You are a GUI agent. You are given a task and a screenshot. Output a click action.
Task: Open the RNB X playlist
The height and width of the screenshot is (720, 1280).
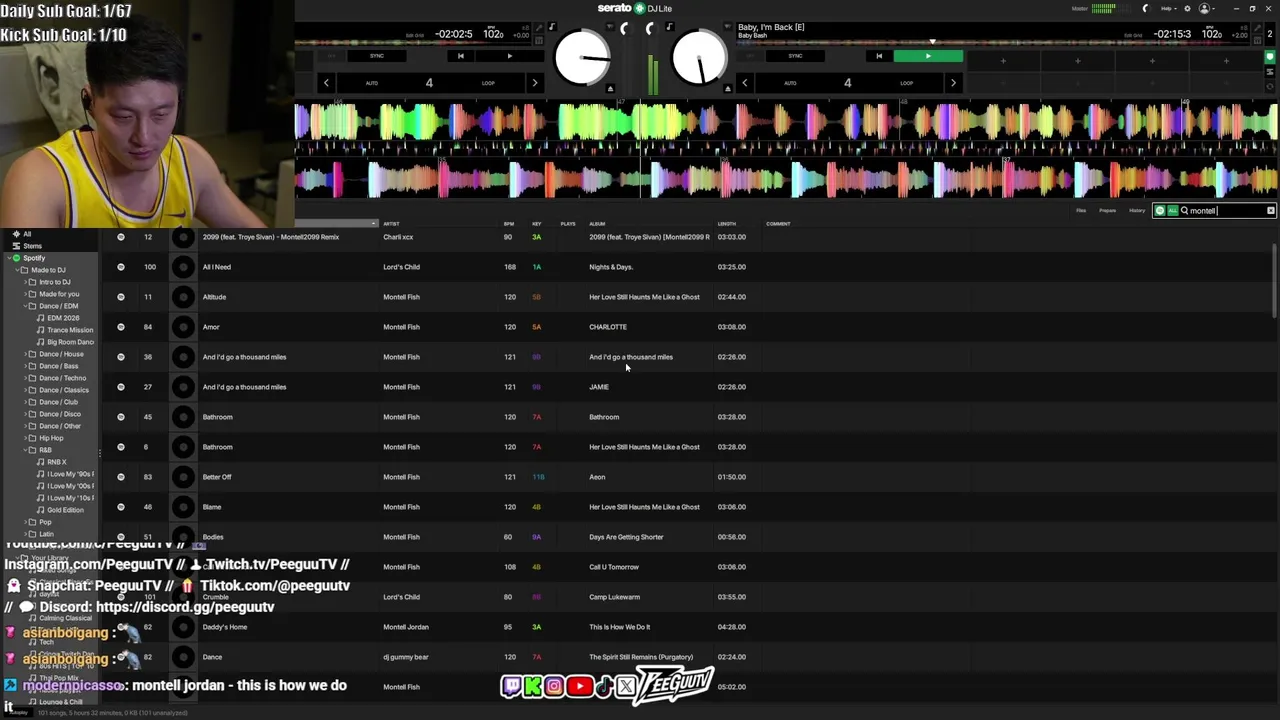[57, 462]
